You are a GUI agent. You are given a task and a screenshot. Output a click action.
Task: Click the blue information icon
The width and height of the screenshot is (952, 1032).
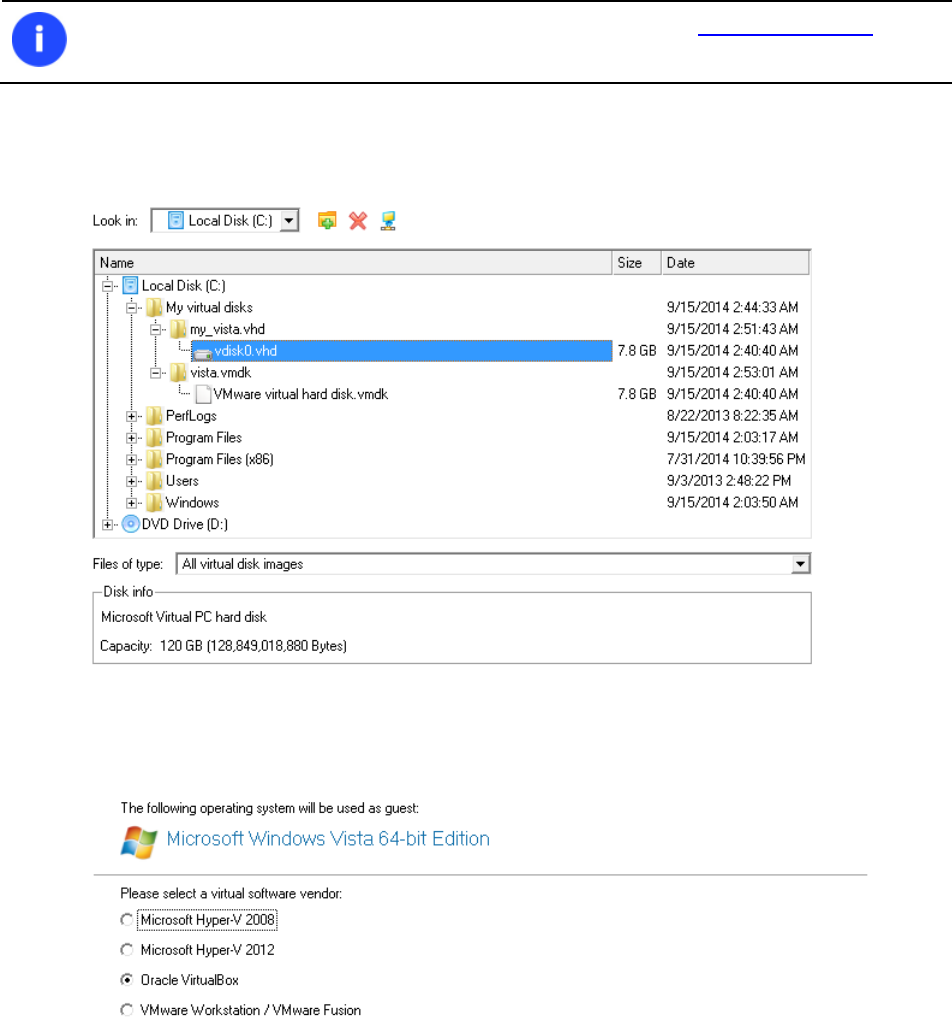pyautogui.click(x=40, y=39)
